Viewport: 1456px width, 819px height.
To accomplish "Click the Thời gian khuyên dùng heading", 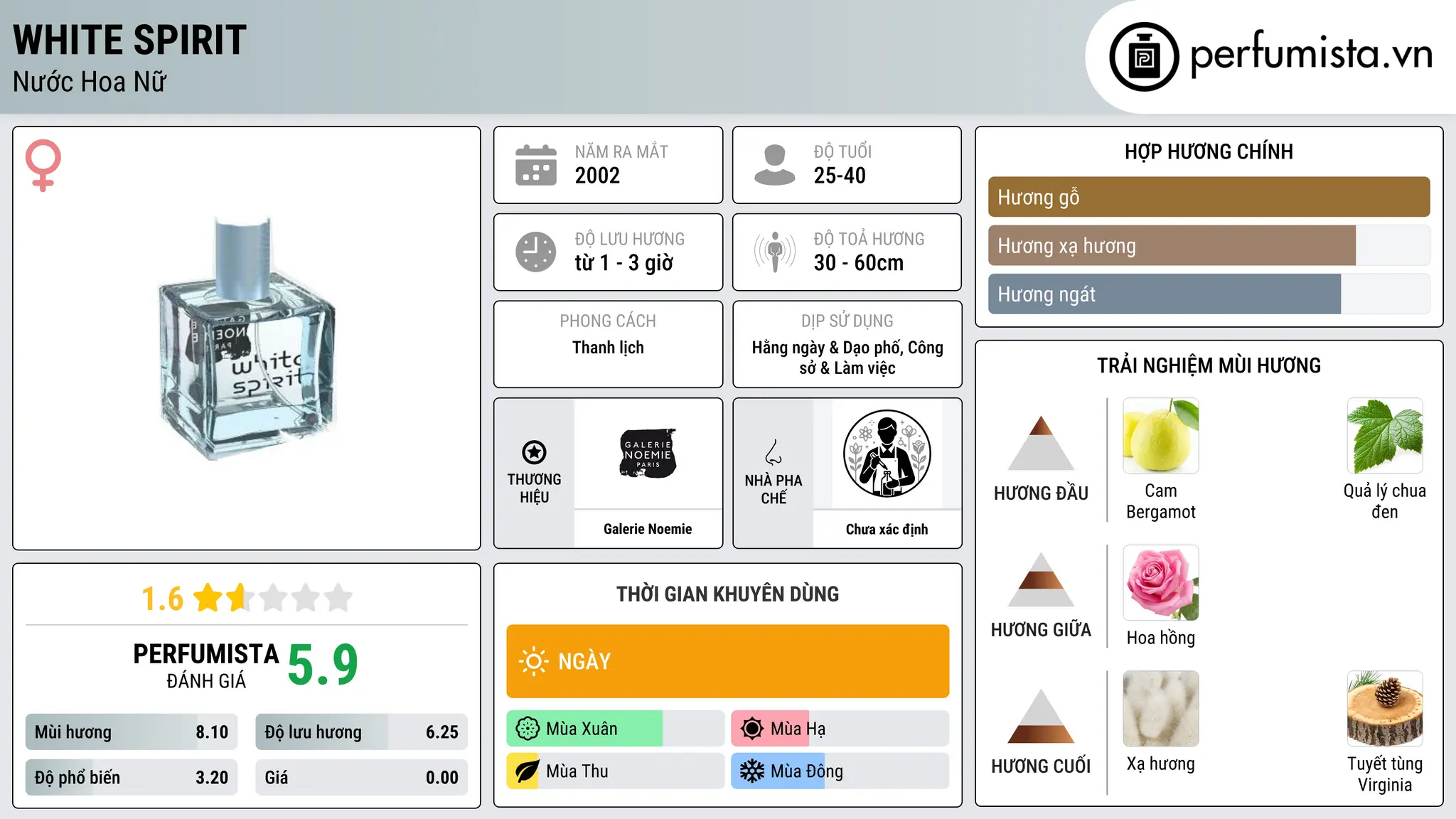I will (727, 594).
